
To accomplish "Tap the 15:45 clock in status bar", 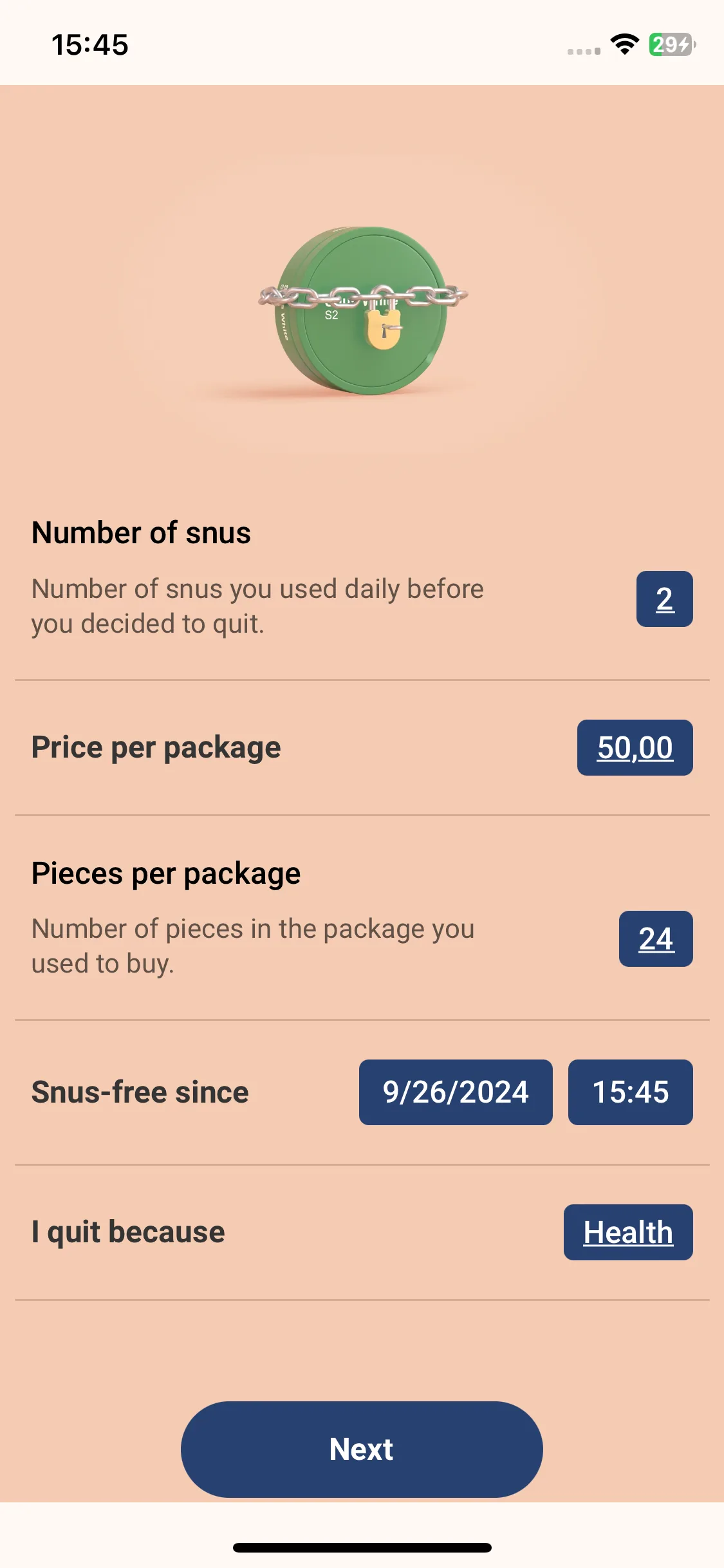I will pos(90,45).
